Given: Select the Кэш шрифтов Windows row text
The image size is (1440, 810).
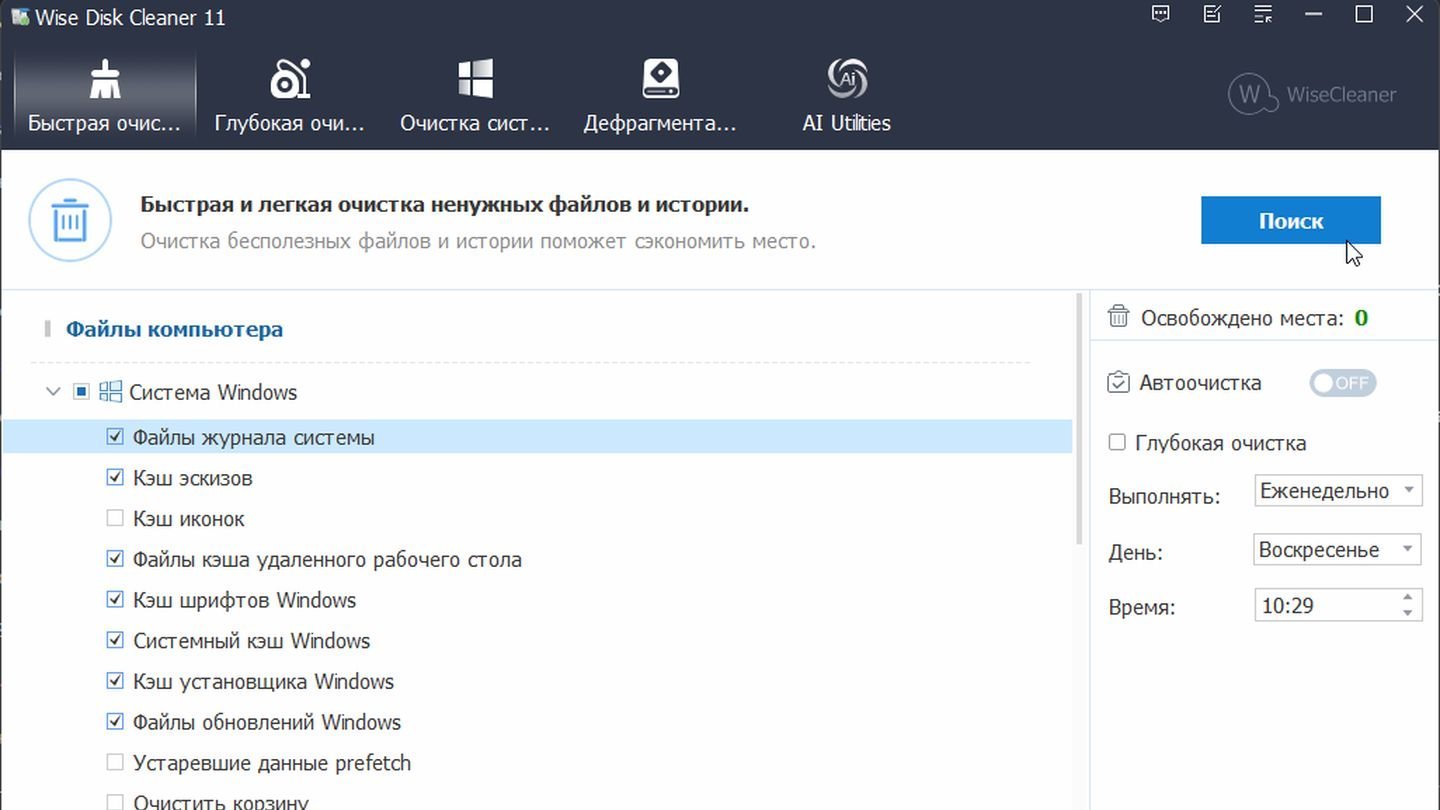Looking at the screenshot, I should pyautogui.click(x=245, y=600).
